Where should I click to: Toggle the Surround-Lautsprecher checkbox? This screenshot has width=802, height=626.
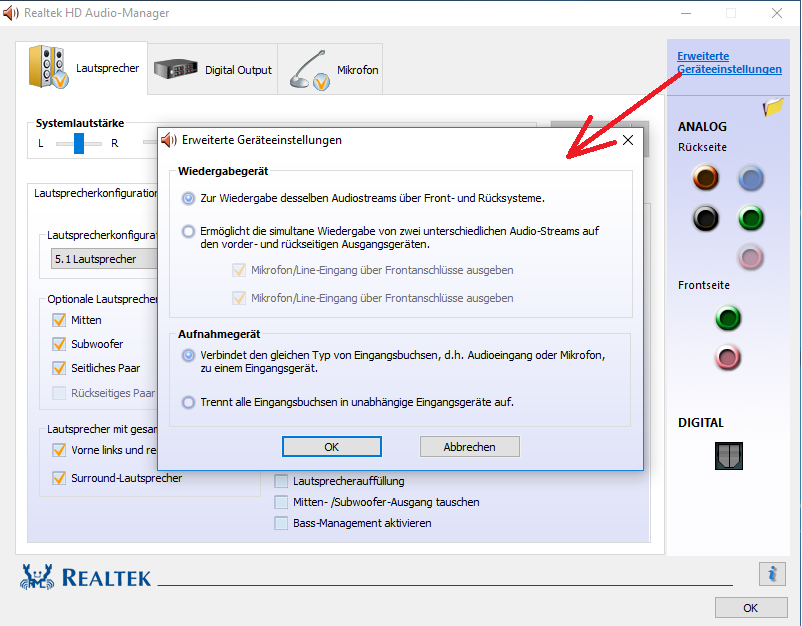[x=59, y=478]
